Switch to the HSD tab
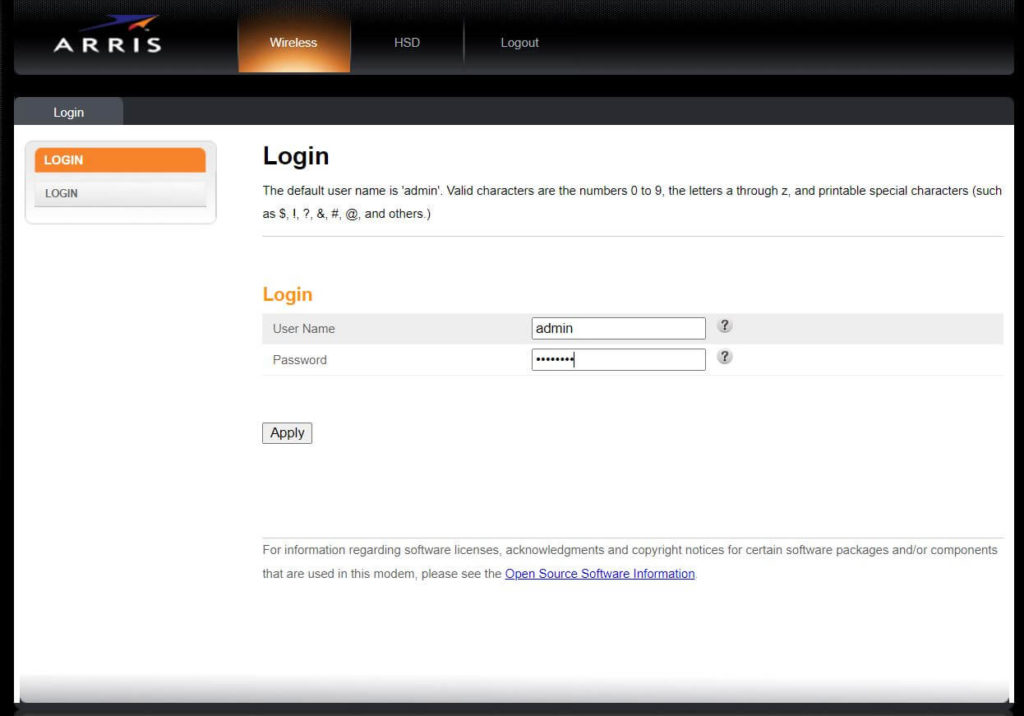This screenshot has width=1024, height=716. [407, 43]
